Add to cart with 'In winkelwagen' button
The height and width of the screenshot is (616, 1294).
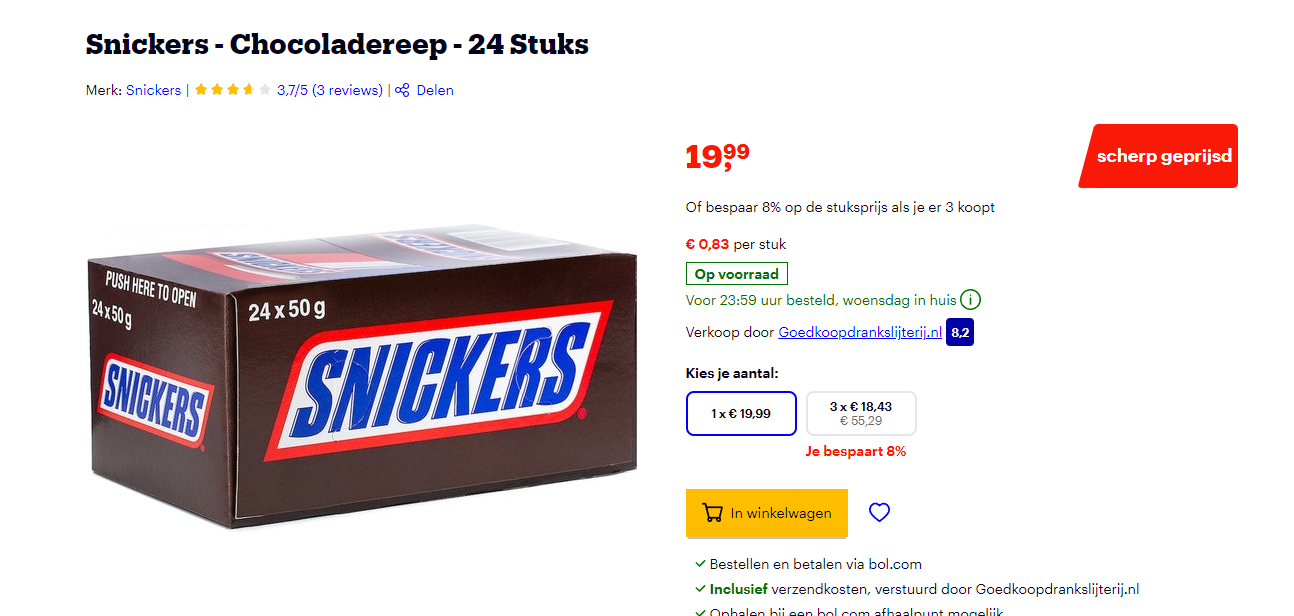click(x=767, y=513)
